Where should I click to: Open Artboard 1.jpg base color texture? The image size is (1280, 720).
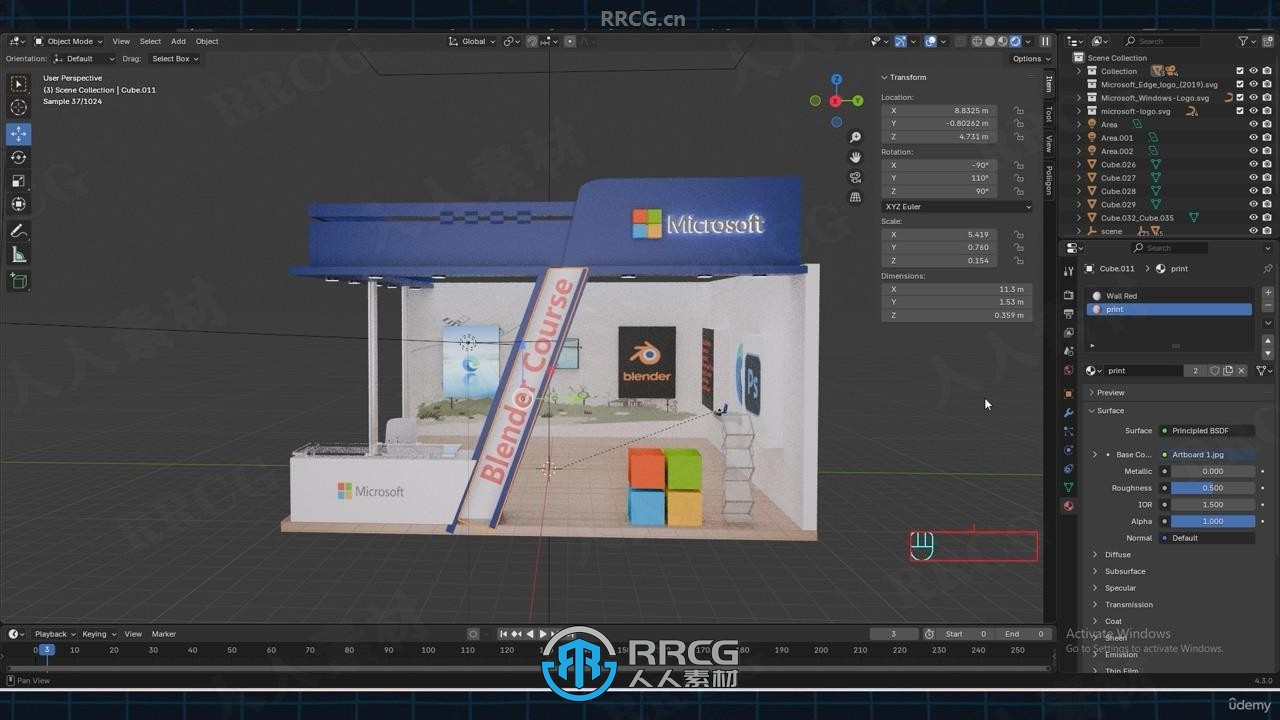click(1206, 455)
